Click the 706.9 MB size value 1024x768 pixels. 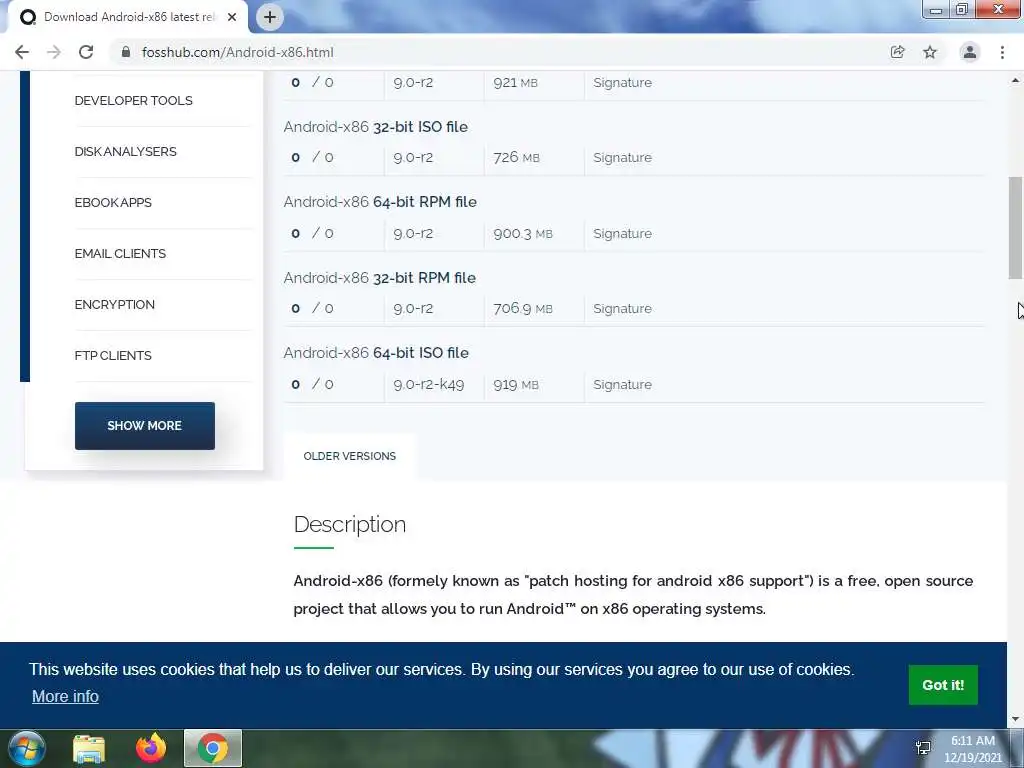522,308
